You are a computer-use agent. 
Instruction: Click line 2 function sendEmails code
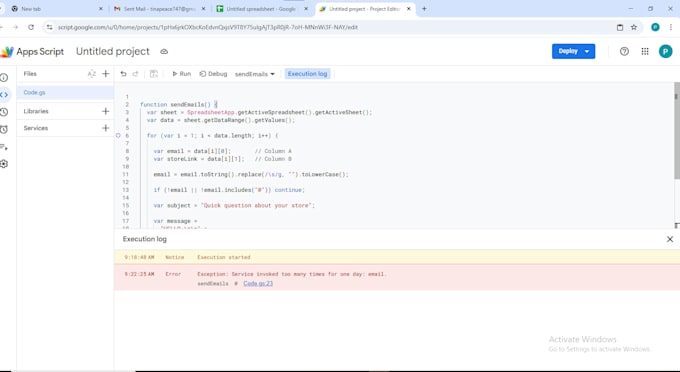point(179,104)
